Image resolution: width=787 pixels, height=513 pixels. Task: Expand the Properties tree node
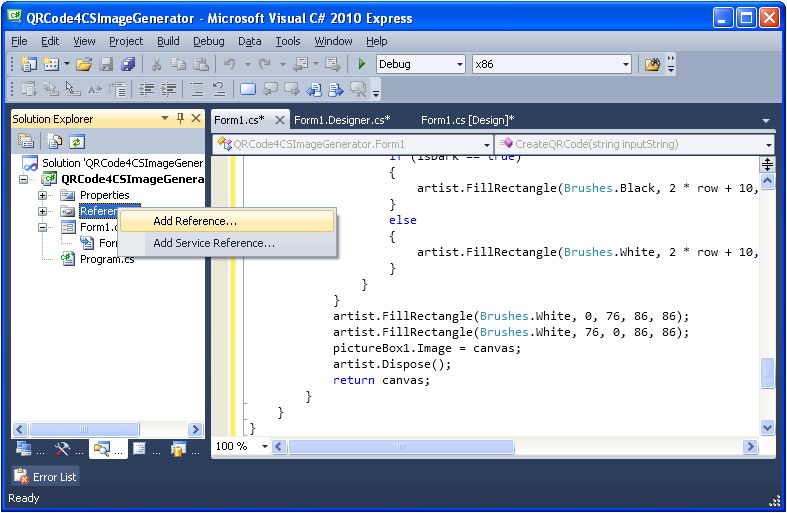[x=43, y=195]
